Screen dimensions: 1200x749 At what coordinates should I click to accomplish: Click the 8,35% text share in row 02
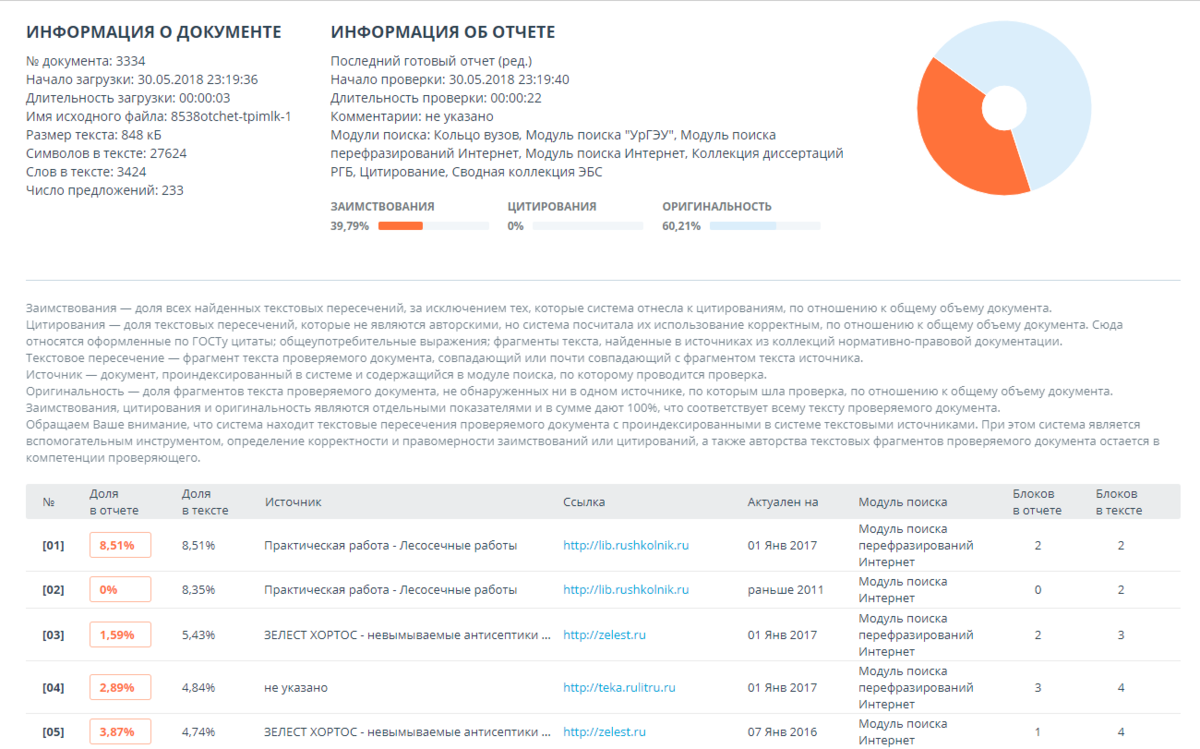(x=199, y=590)
